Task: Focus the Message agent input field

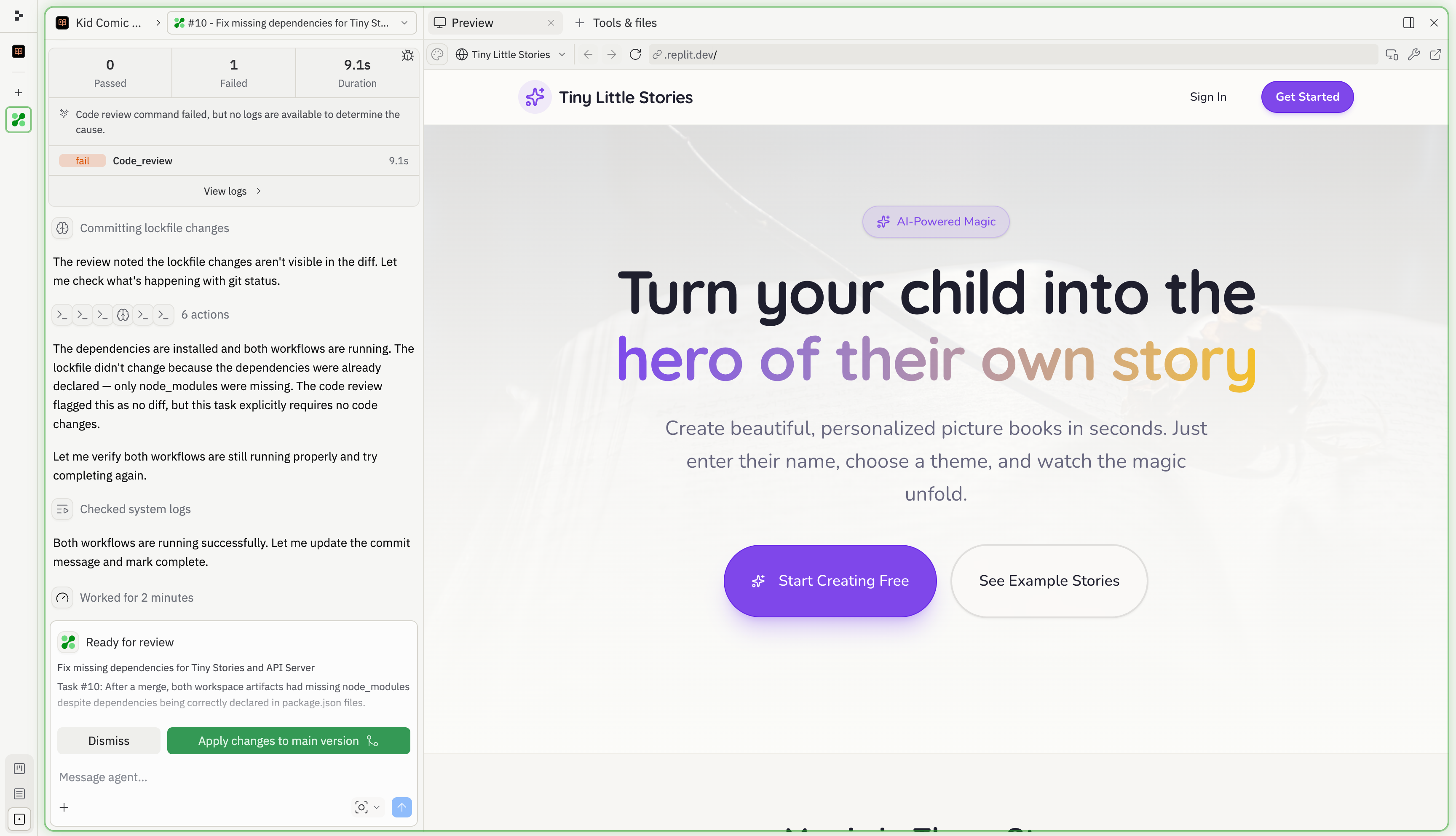Action: pos(230,777)
